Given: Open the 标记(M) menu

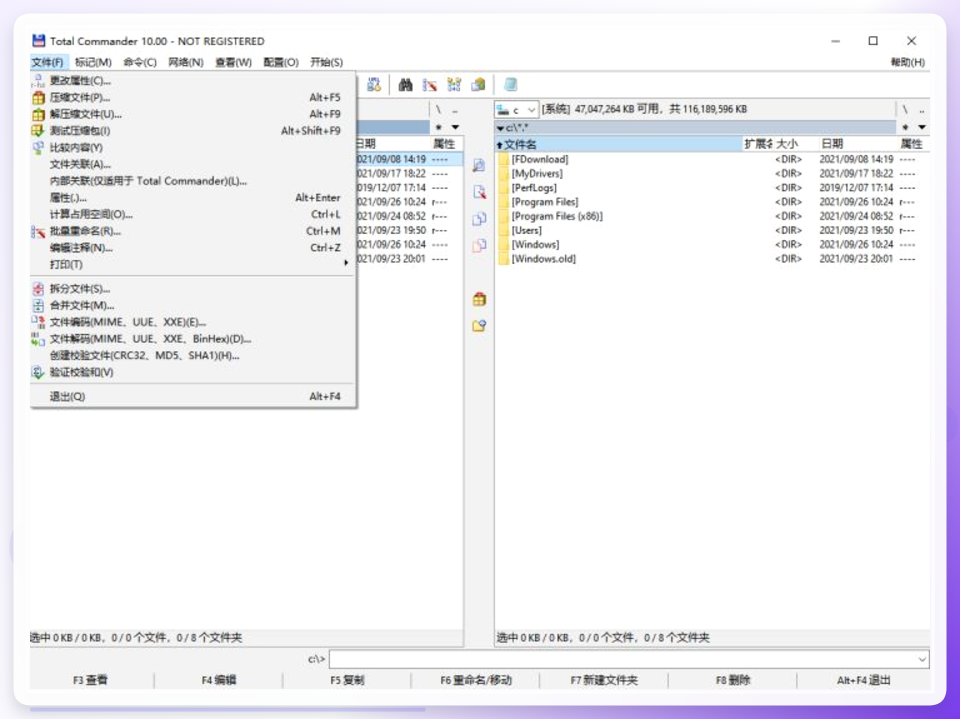Looking at the screenshot, I should tap(93, 62).
